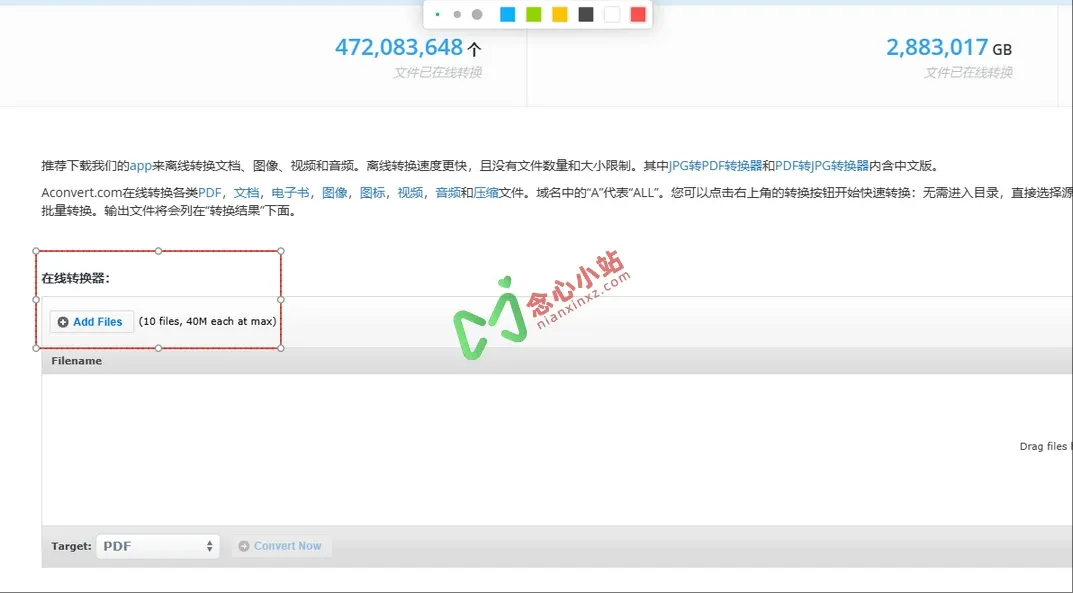
Task: Click the circular arrow icon on Convert Now
Action: point(242,546)
